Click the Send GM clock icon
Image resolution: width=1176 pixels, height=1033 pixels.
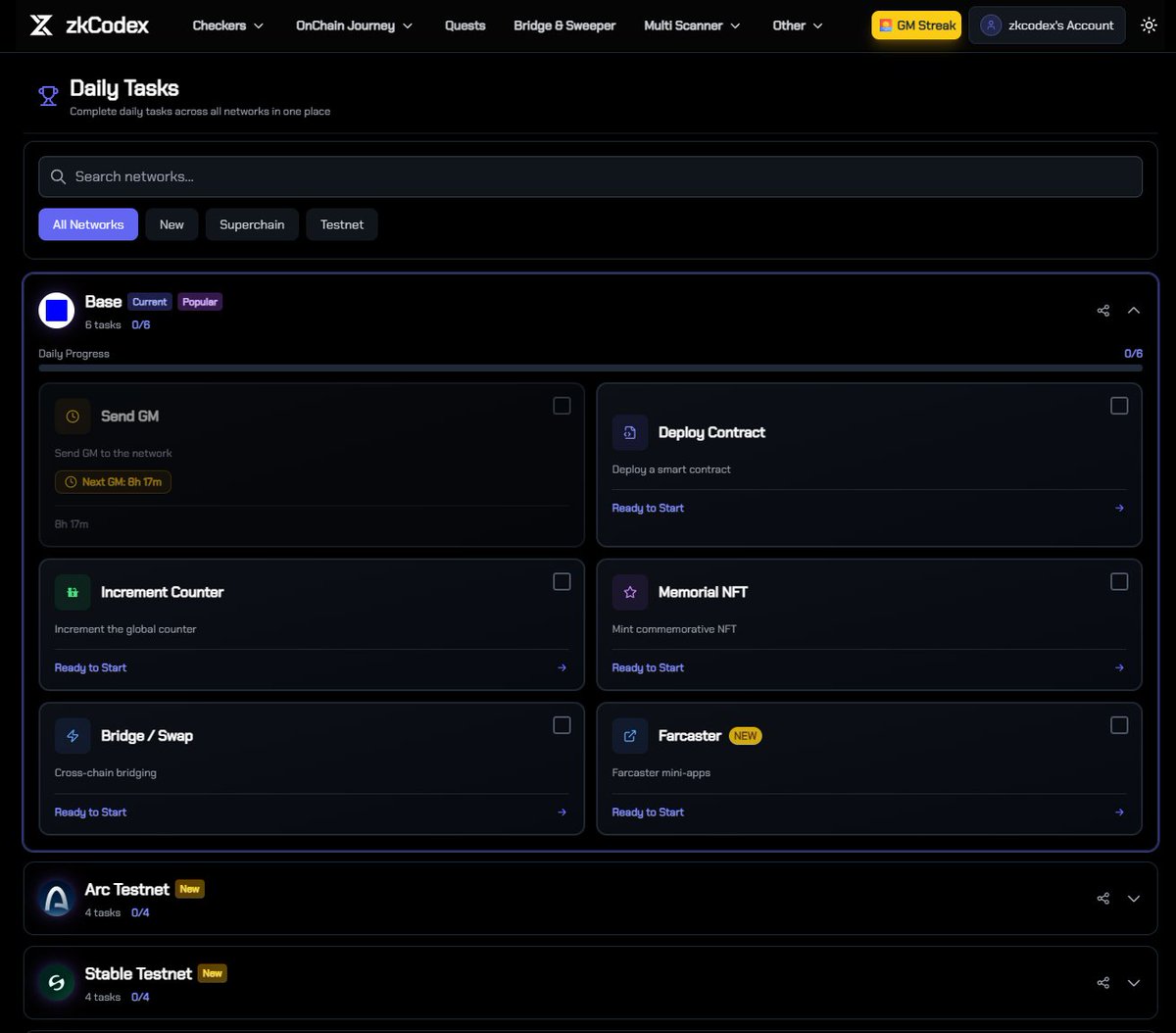[x=73, y=417]
